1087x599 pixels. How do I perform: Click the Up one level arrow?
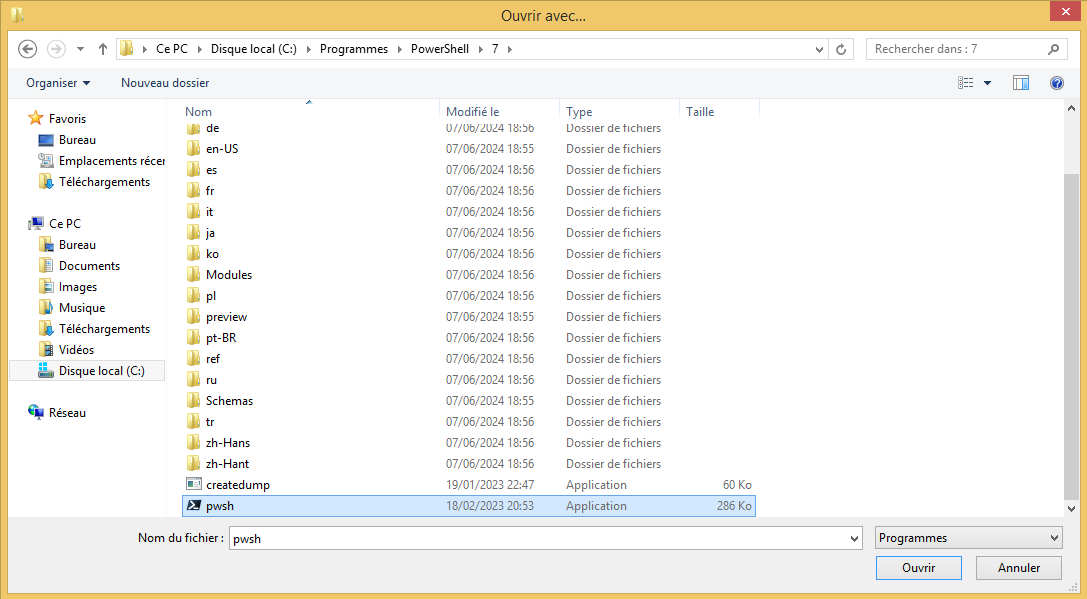tap(102, 49)
